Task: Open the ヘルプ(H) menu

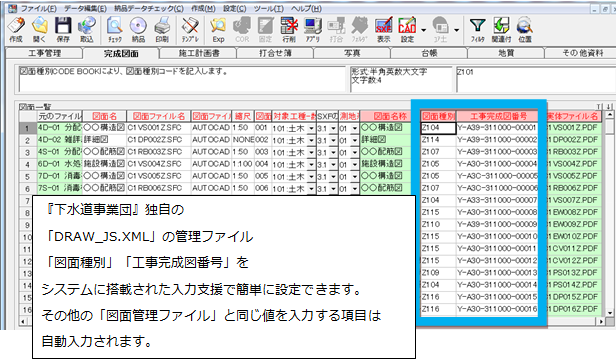Action: tap(306, 8)
